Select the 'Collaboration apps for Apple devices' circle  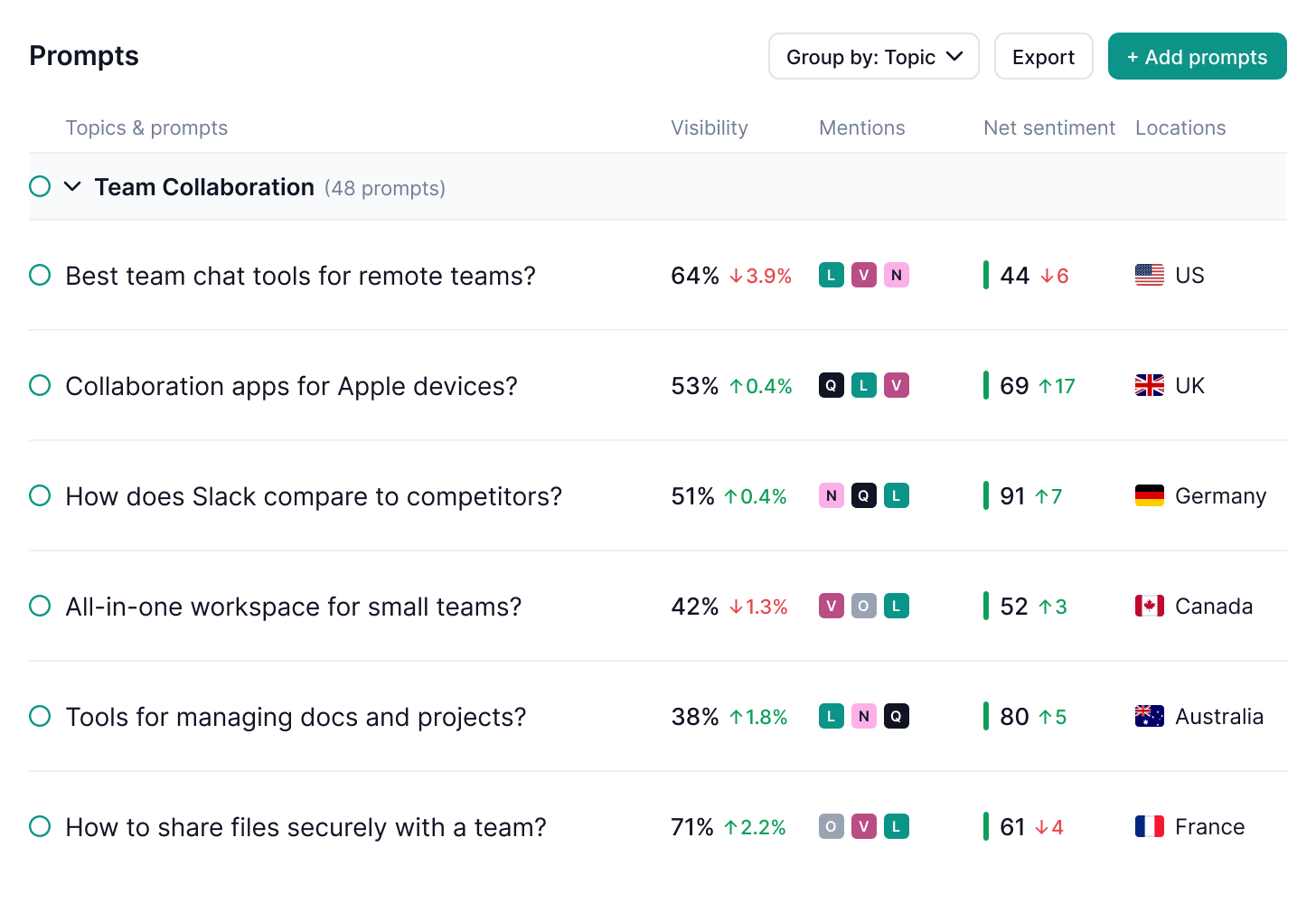coord(40,385)
